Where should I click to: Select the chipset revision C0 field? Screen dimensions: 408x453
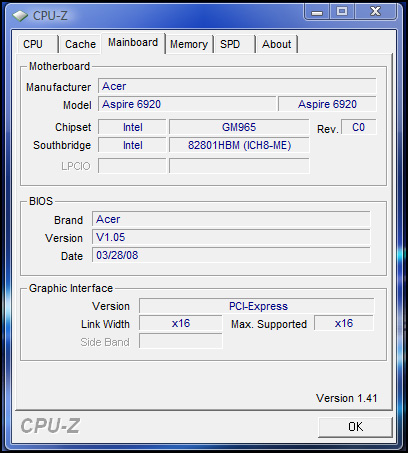click(x=359, y=127)
